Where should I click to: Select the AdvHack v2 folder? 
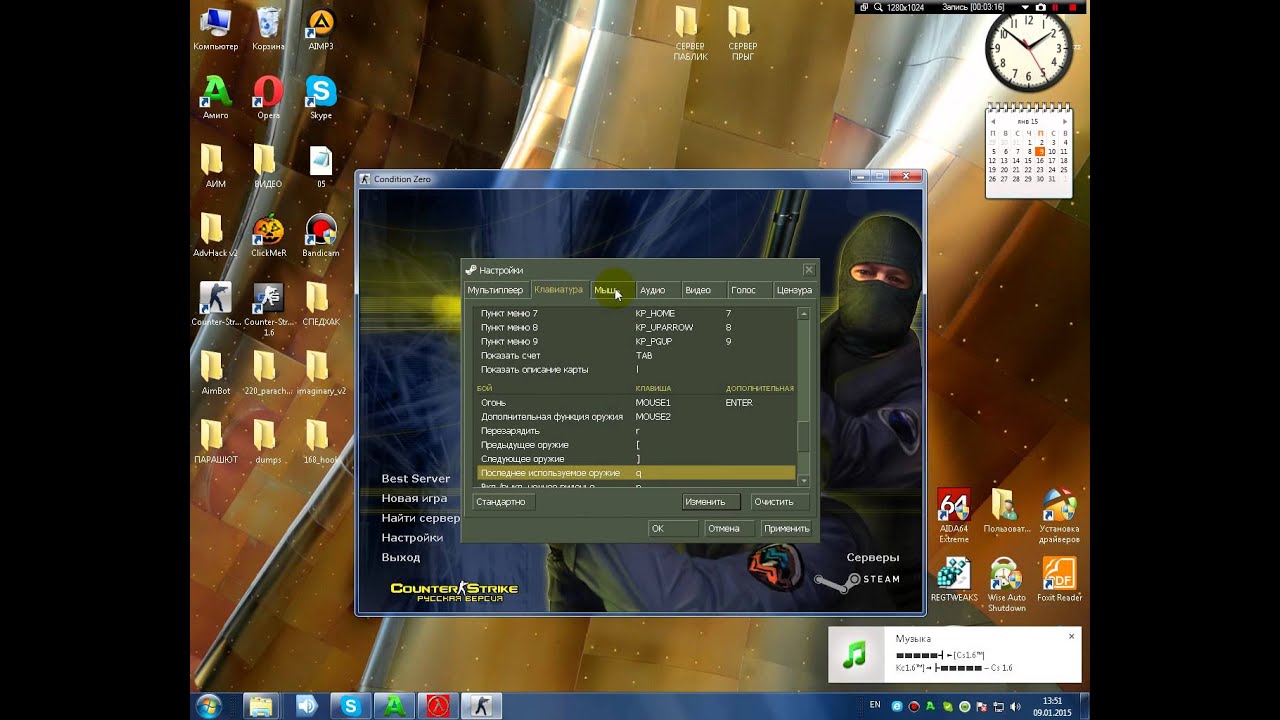215,236
